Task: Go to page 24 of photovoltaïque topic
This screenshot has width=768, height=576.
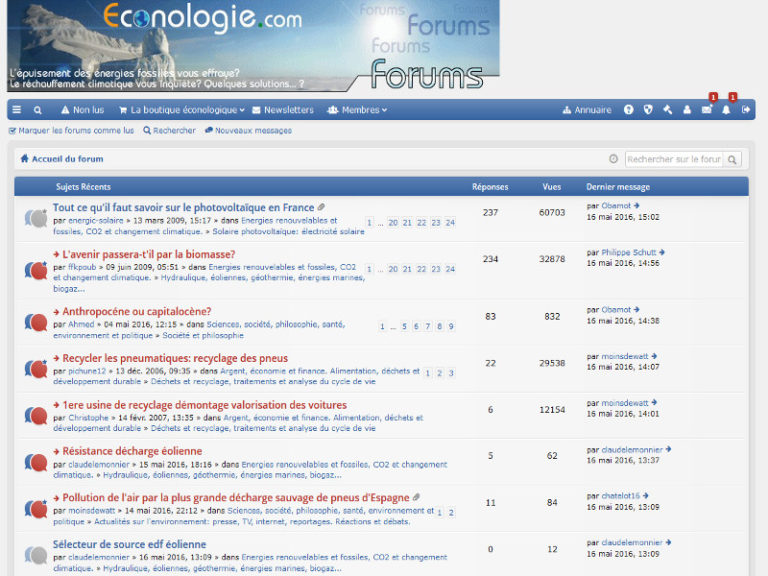Action: click(x=450, y=222)
